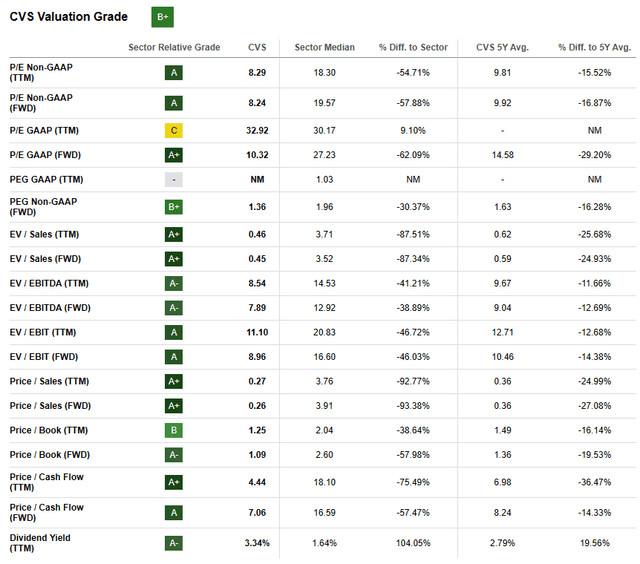Click the A+ grade badge for Price / Sales (TTM)
The width and height of the screenshot is (640, 564).
click(x=174, y=382)
